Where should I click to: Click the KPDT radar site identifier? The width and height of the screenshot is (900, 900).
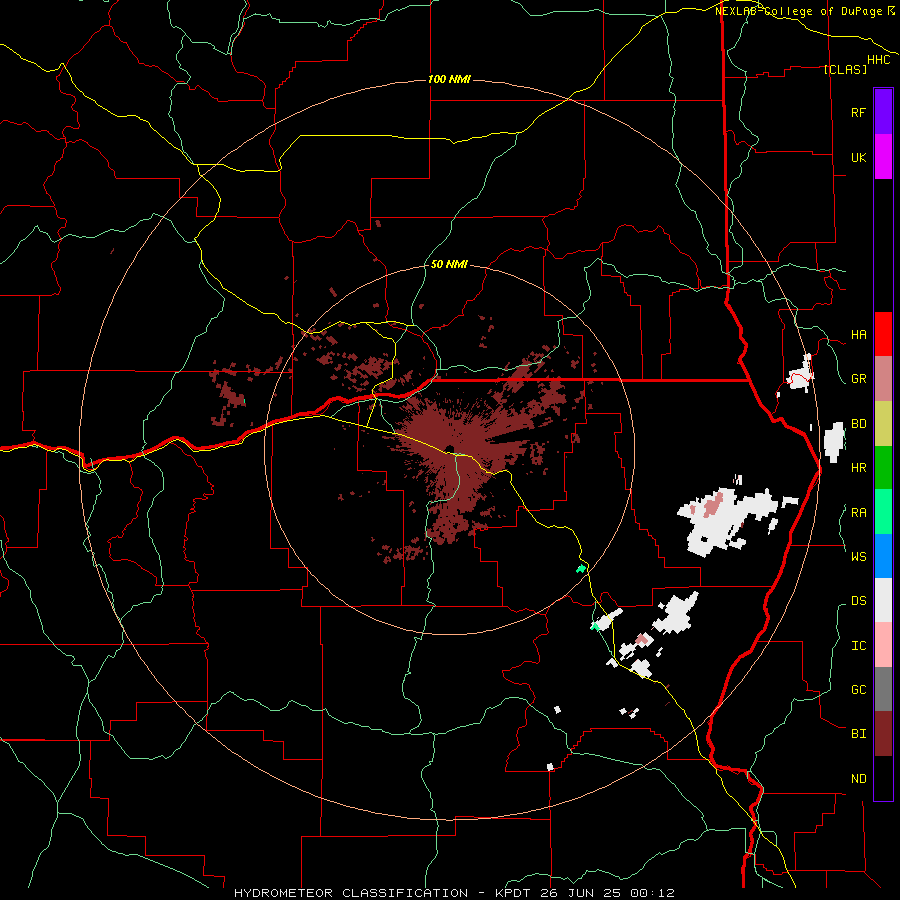[x=512, y=893]
